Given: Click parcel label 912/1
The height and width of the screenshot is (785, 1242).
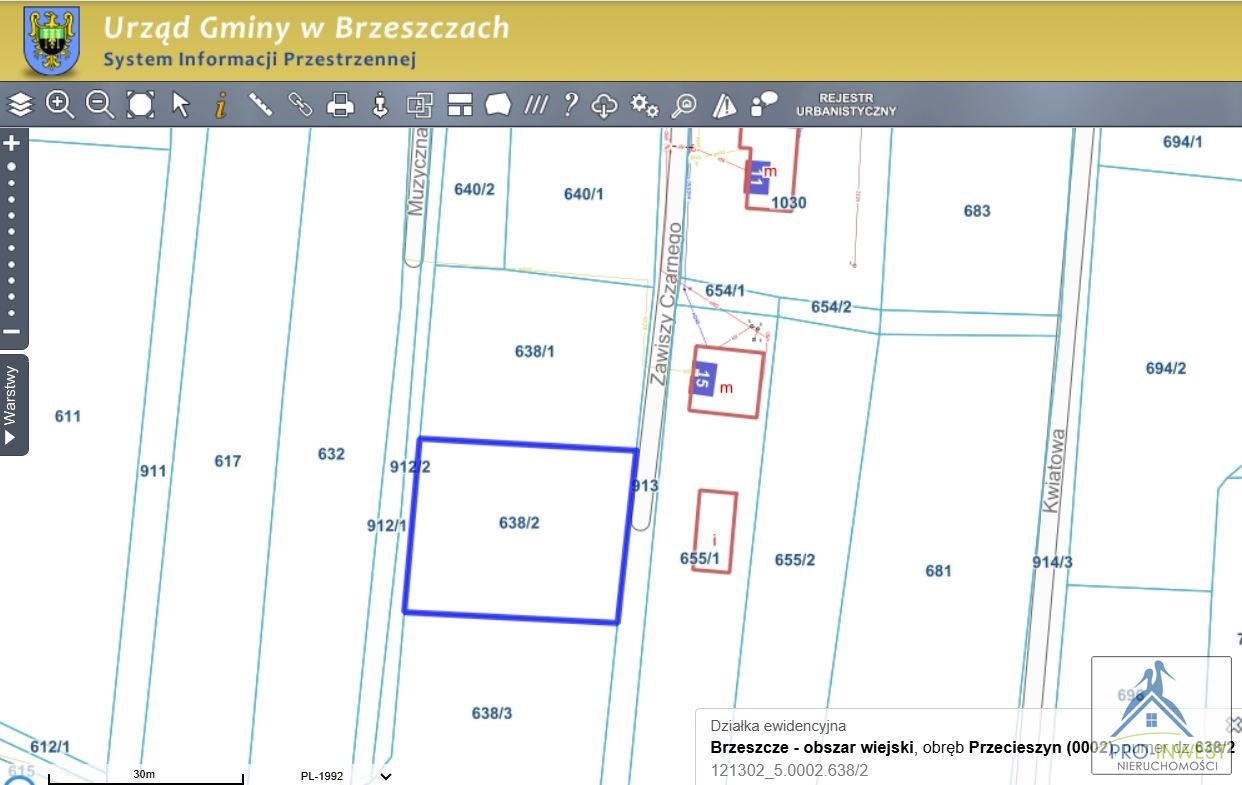Looking at the screenshot, I should click(x=387, y=526).
